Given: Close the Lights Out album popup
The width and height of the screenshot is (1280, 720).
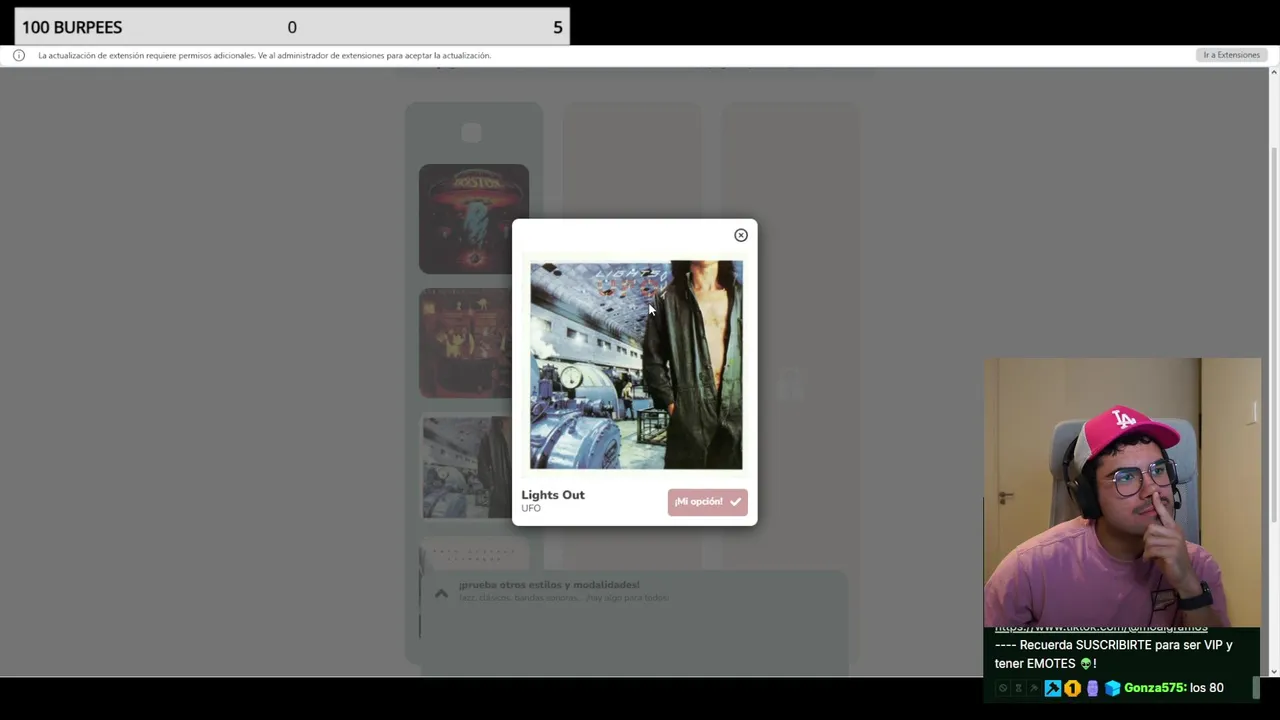Looking at the screenshot, I should 741,235.
